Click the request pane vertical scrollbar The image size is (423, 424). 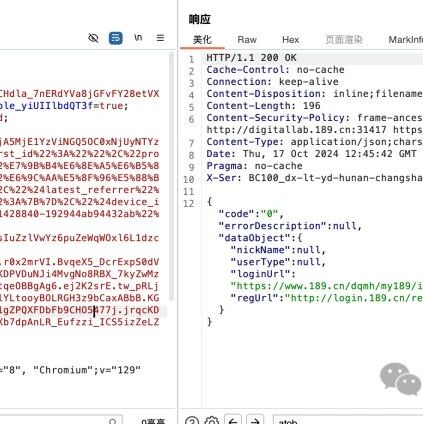[x=172, y=177]
